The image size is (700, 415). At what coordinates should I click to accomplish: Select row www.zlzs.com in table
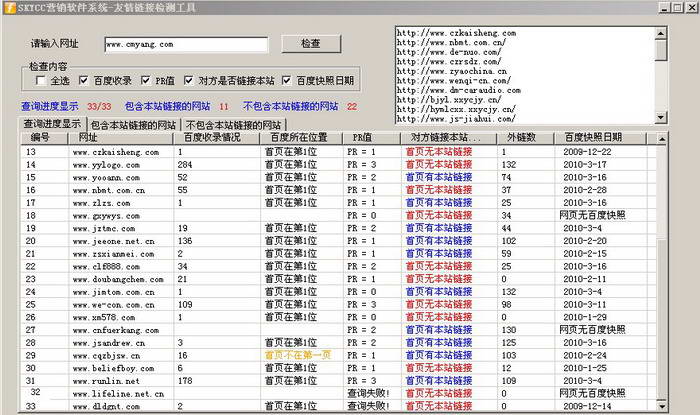(338, 203)
